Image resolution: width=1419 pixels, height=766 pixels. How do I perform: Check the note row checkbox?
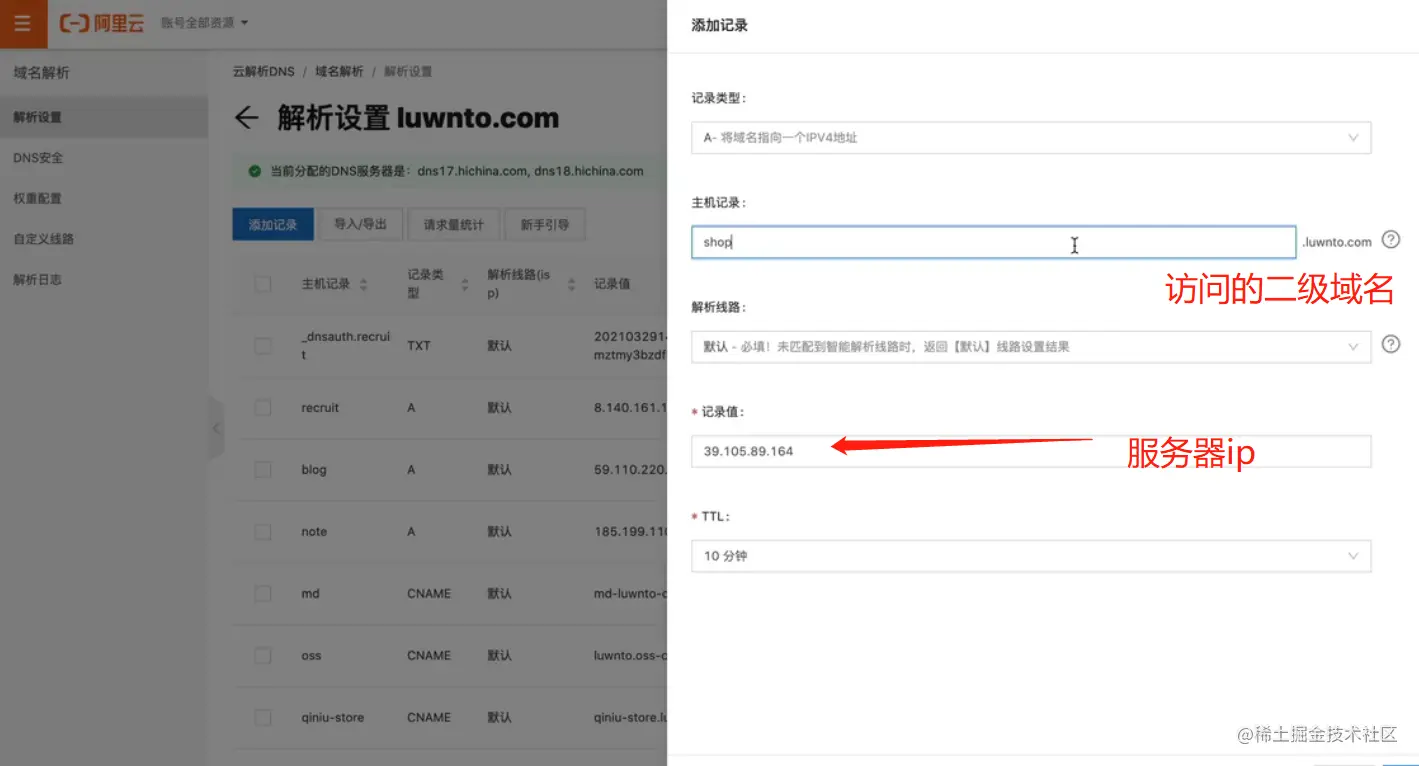click(263, 532)
